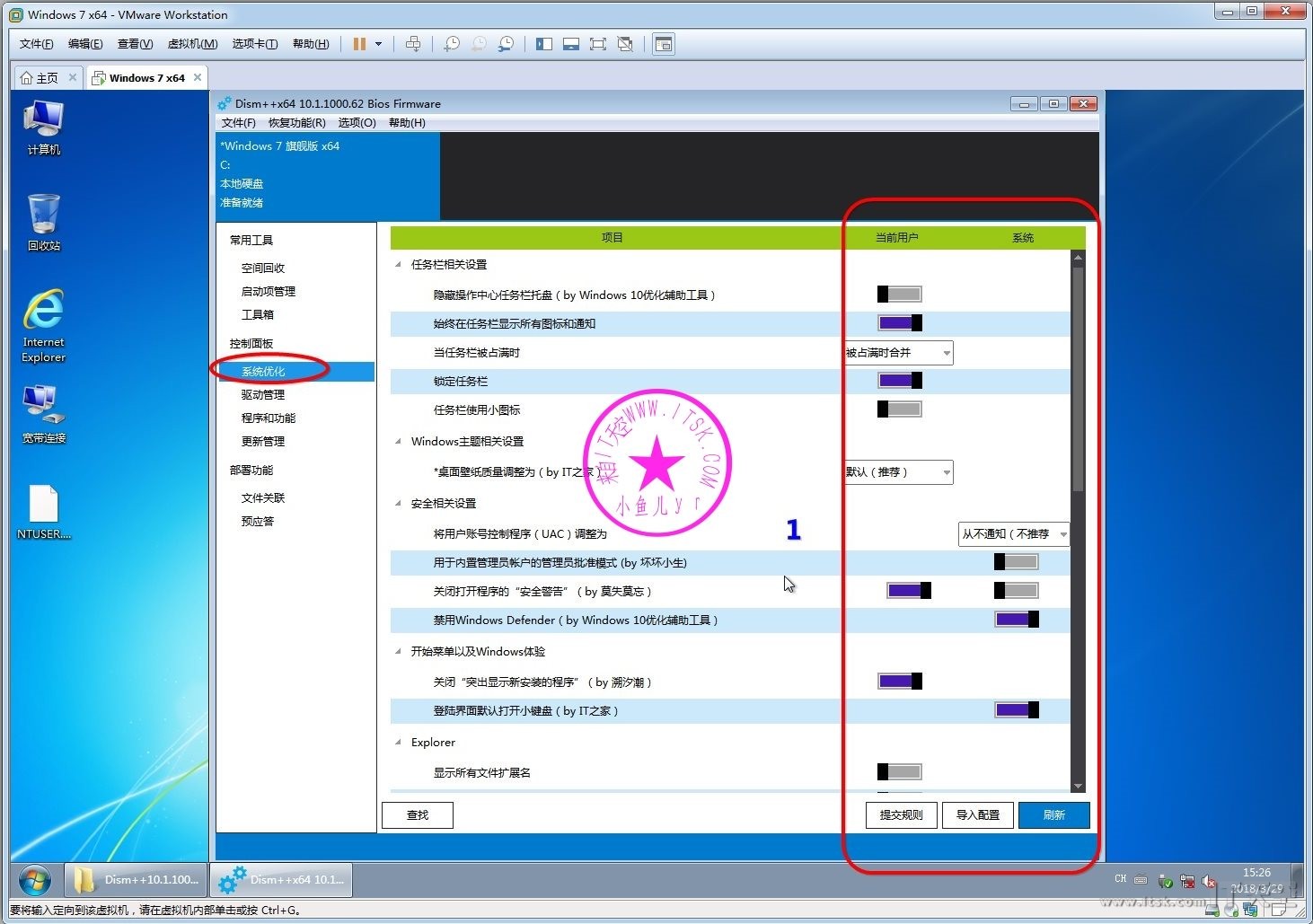Select 驱动管理 in the left sidebar
The width and height of the screenshot is (1313, 924).
[x=262, y=395]
